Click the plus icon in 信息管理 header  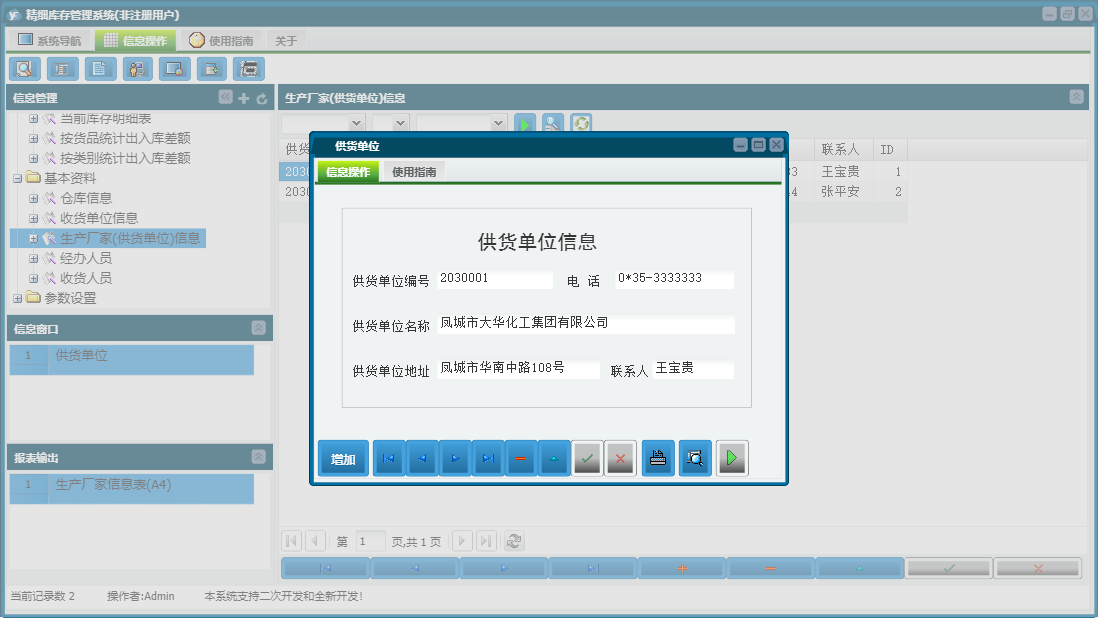[x=244, y=99]
